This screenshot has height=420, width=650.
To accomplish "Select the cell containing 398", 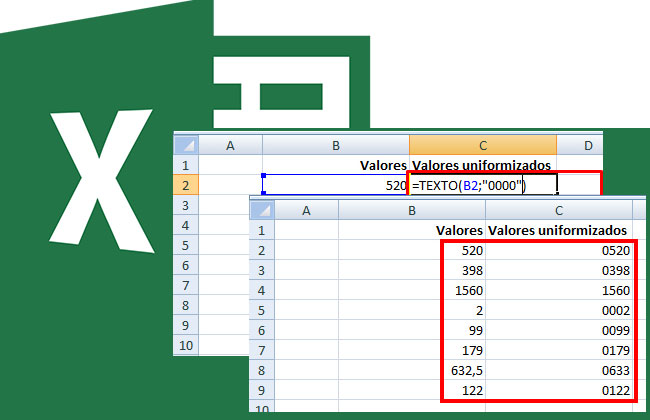I will [412, 270].
